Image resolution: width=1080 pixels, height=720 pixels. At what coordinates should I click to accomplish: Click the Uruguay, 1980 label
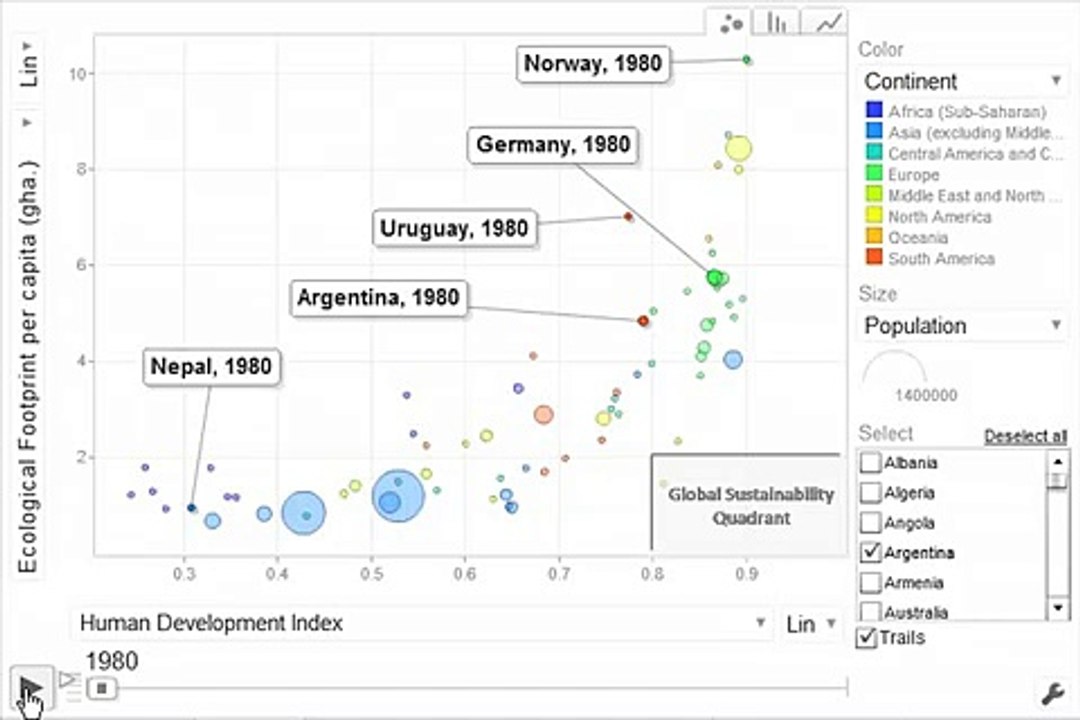point(454,228)
